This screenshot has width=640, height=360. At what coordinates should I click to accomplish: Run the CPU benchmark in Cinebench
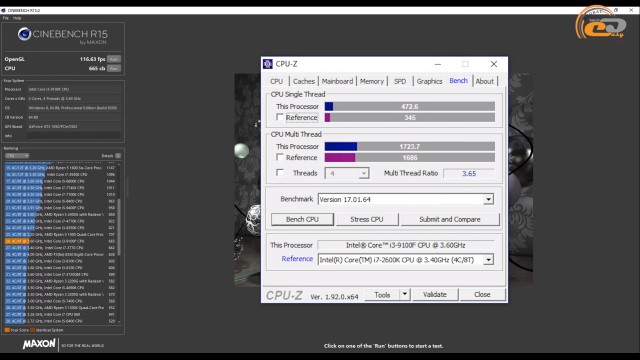114,69
